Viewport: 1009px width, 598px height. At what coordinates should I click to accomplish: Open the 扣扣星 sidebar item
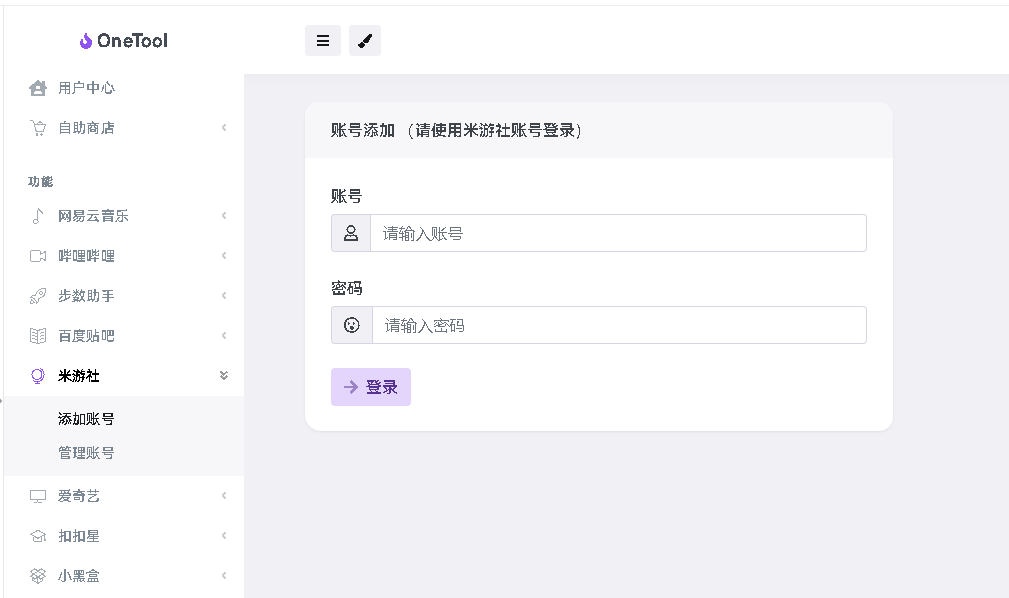124,536
